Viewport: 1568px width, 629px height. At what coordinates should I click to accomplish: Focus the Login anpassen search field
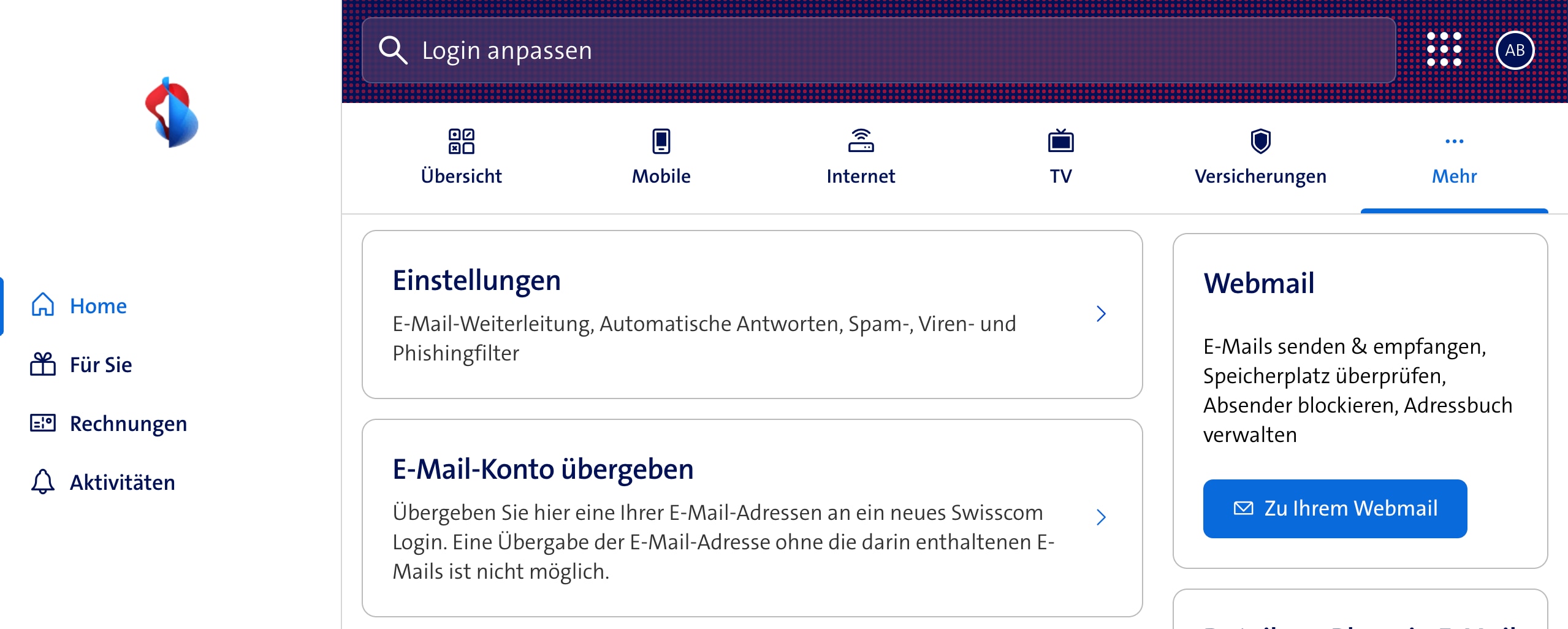point(877,50)
